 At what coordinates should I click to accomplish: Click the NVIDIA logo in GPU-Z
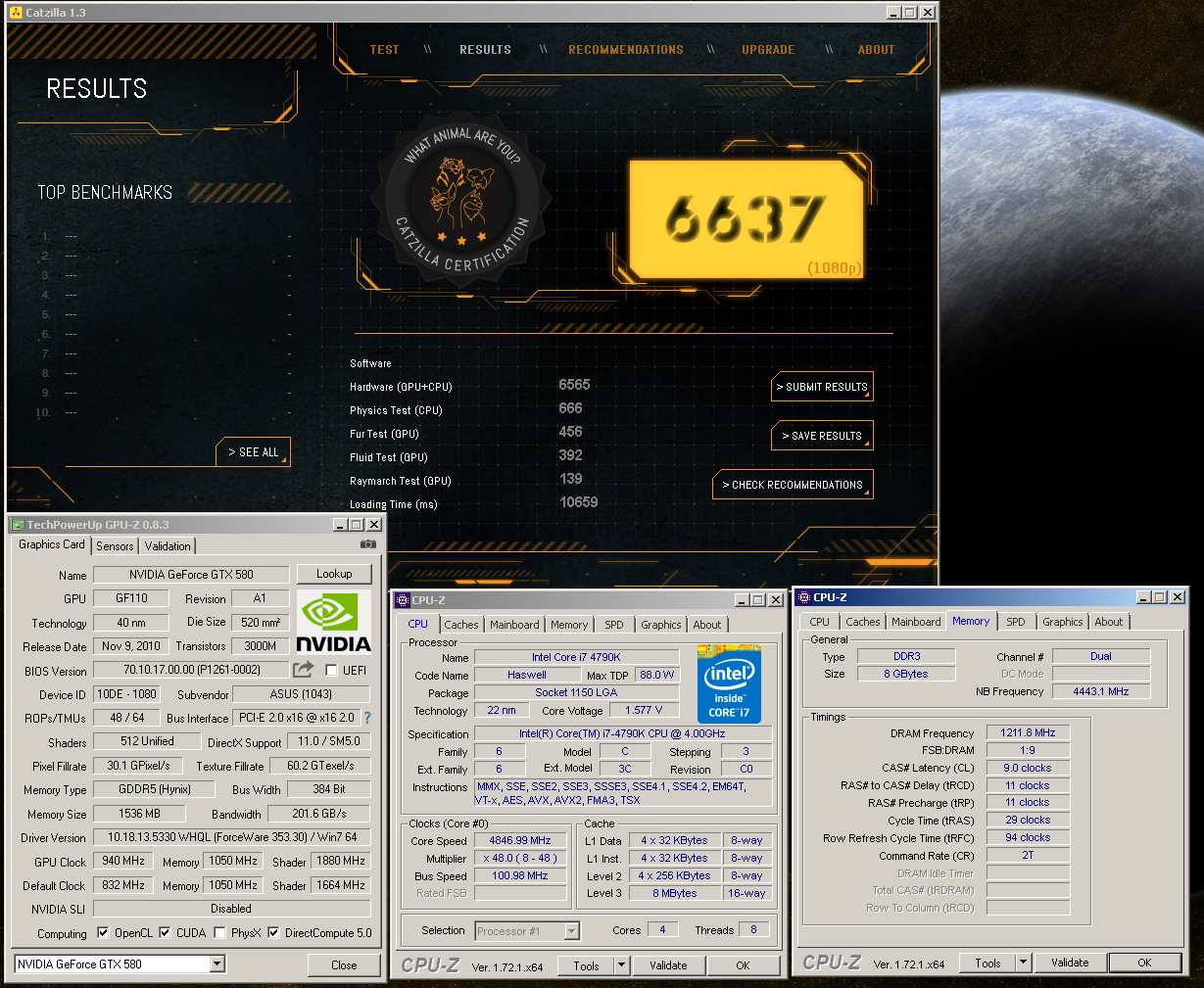(333, 623)
